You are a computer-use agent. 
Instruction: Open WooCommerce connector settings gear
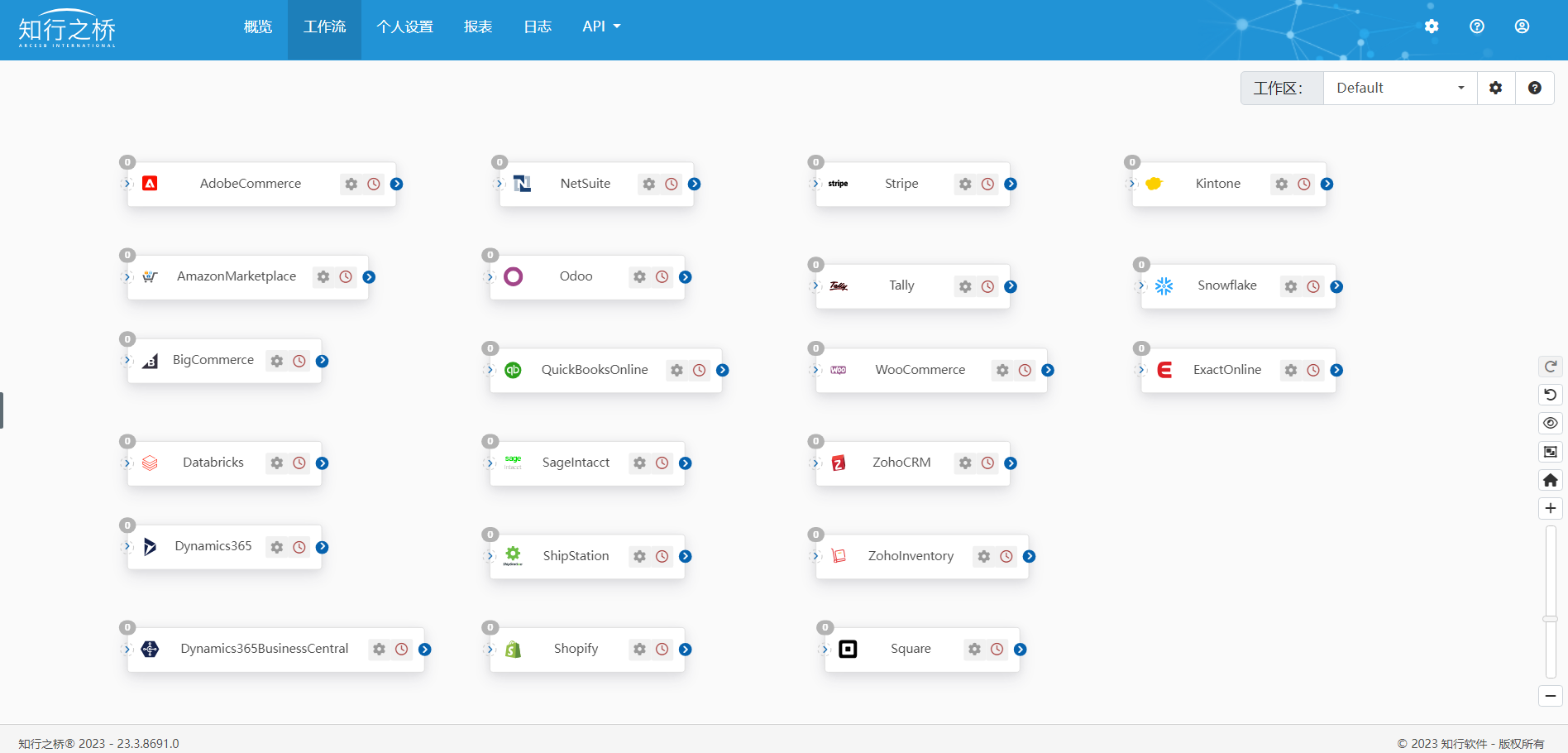[1002, 370]
